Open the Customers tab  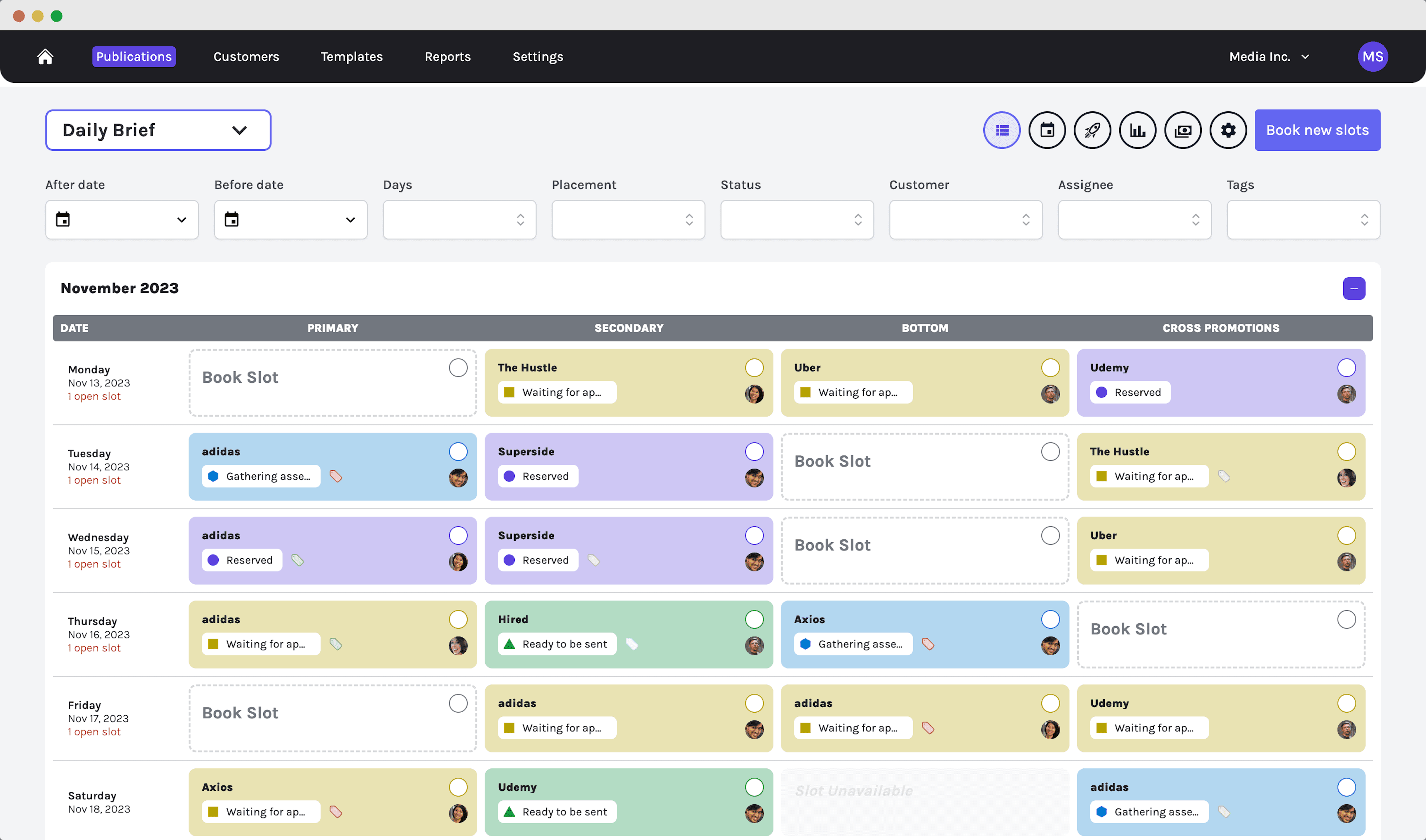coord(246,56)
